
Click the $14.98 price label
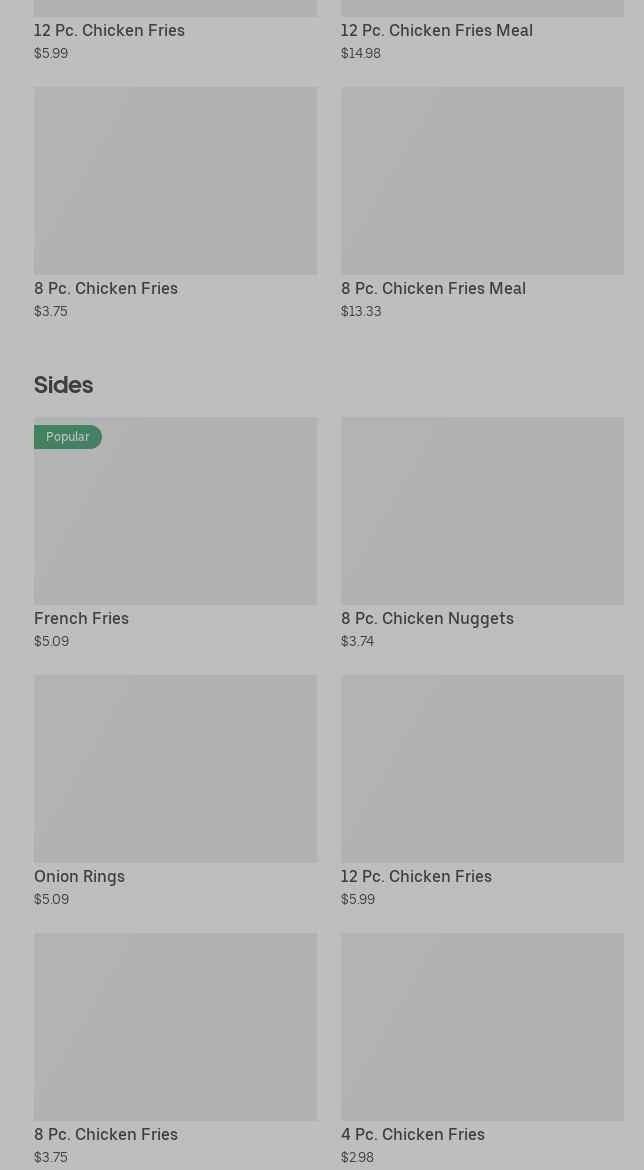pos(361,53)
